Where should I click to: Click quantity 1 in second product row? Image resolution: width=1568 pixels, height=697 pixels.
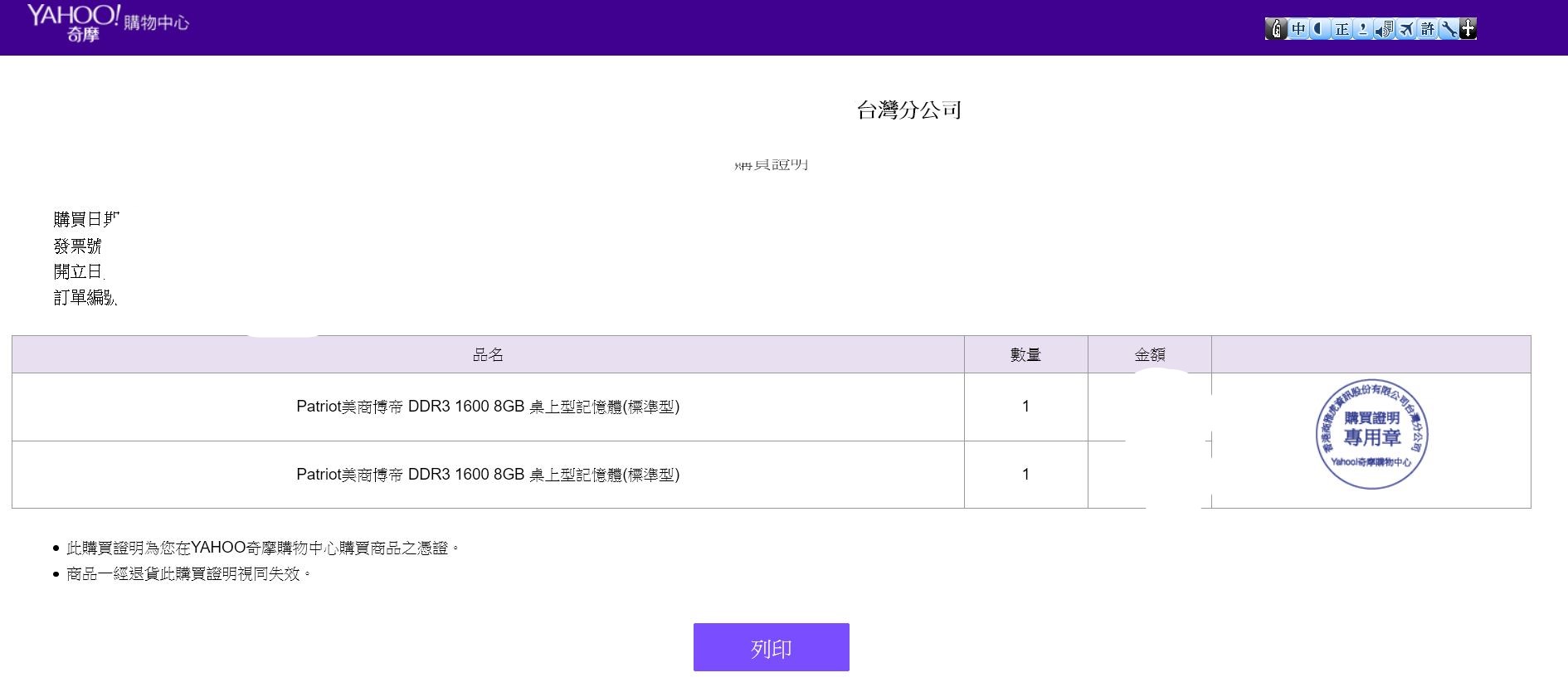[1025, 475]
